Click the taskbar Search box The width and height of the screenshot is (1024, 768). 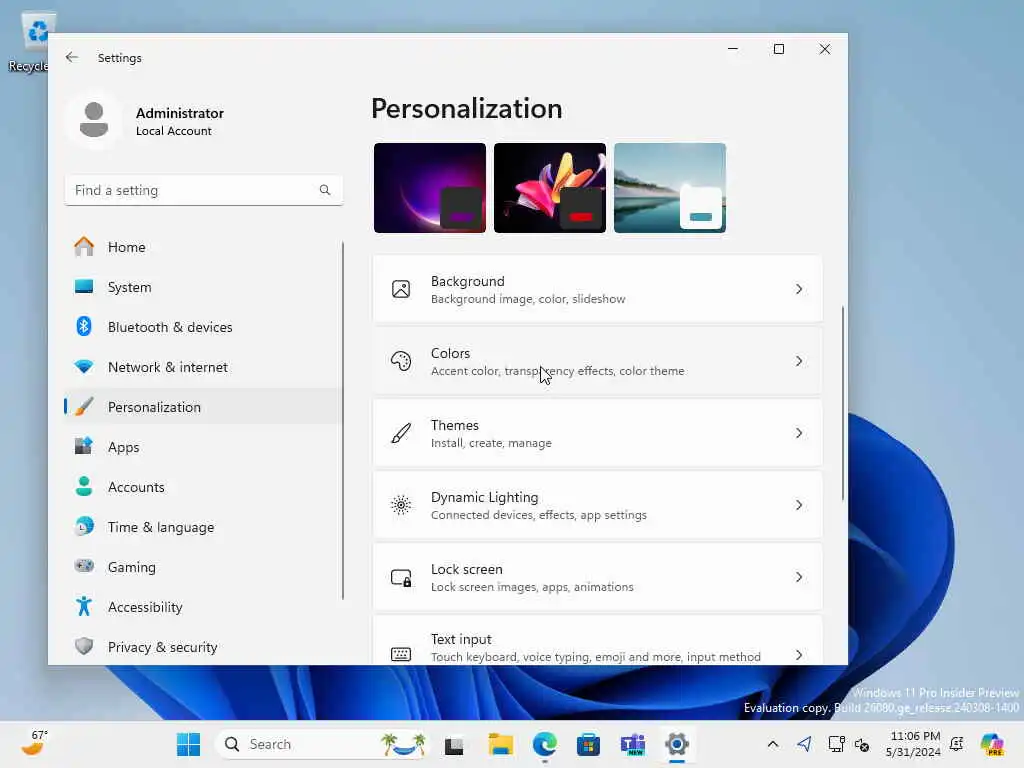323,744
